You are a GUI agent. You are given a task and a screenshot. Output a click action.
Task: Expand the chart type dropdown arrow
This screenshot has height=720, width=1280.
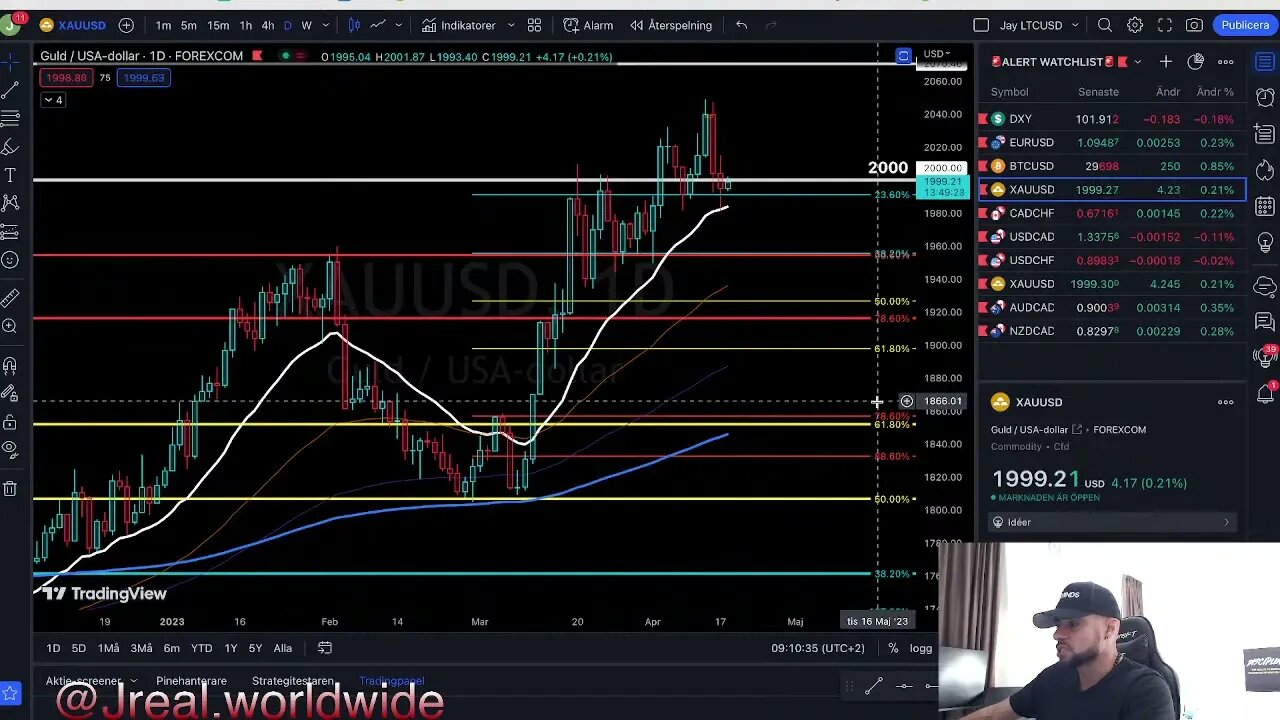click(398, 25)
